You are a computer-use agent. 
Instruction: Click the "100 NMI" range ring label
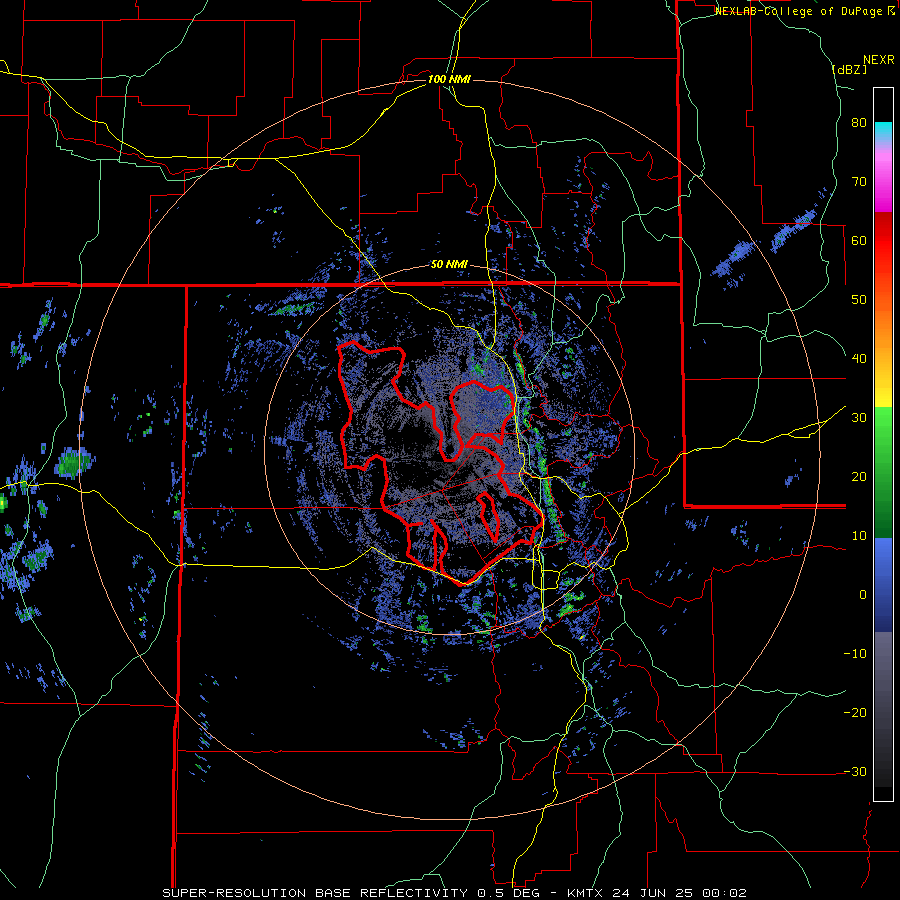click(449, 79)
